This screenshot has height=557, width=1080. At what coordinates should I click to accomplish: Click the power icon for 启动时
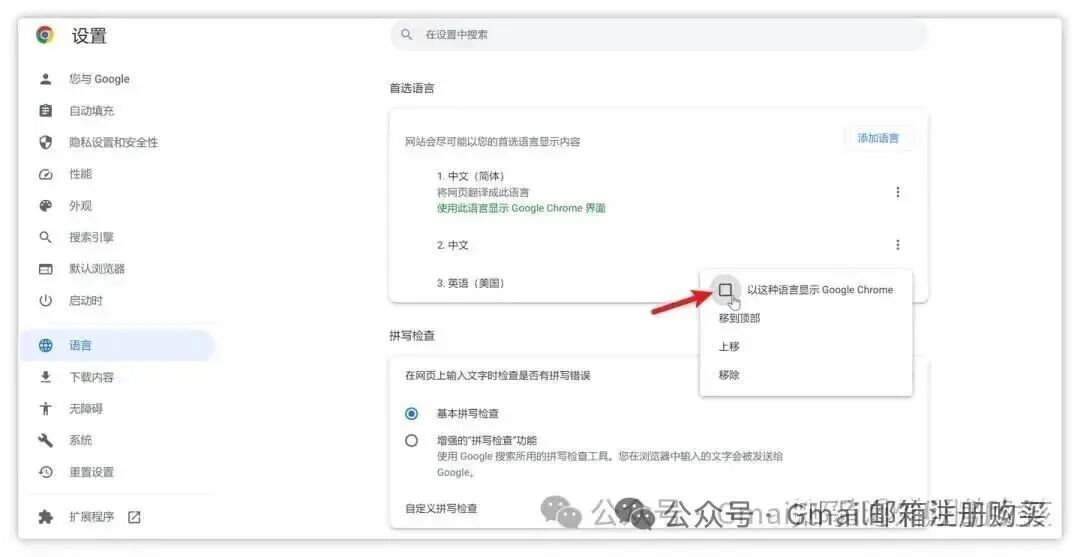tap(45, 301)
